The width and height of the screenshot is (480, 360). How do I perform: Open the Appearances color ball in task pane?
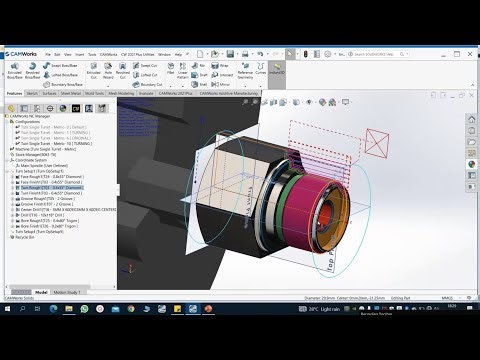(x=471, y=164)
